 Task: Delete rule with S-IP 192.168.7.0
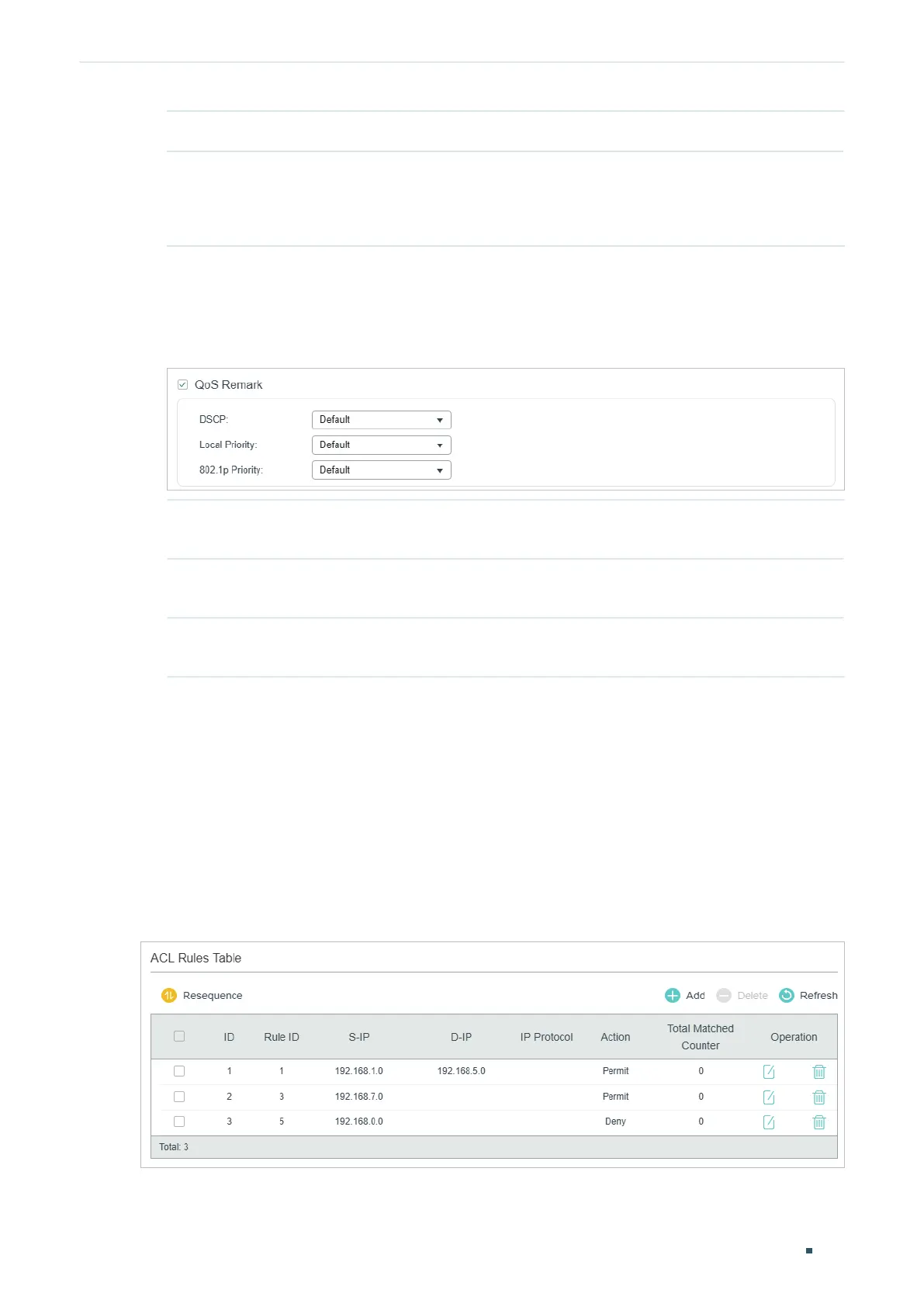[819, 1097]
